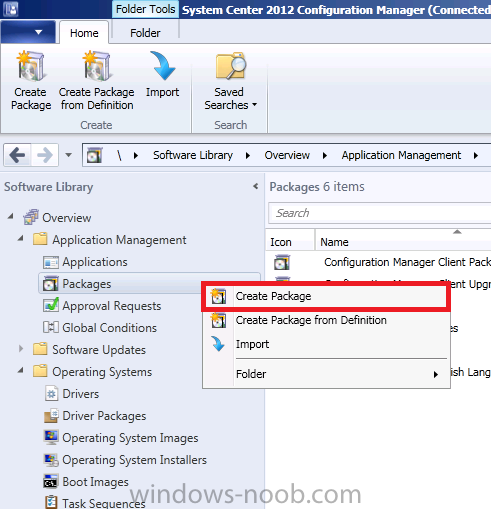Collapse the Overview tree node
The width and height of the screenshot is (491, 509).
pos(11,217)
